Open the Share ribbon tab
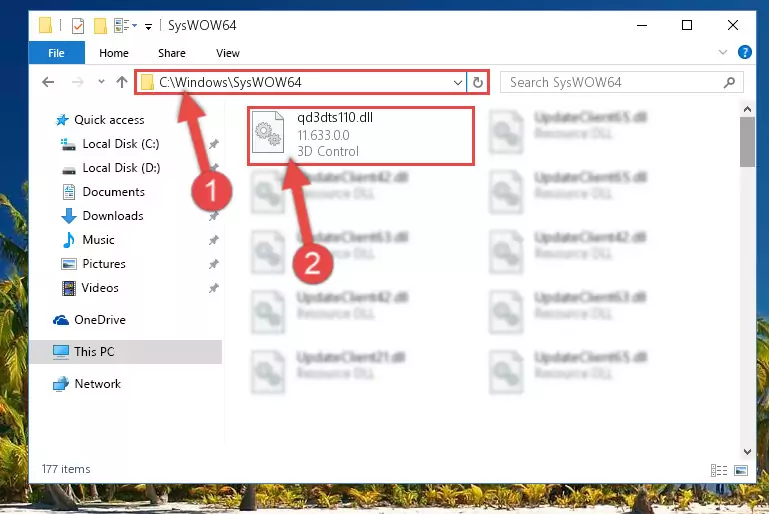This screenshot has height=514, width=769. click(x=172, y=53)
